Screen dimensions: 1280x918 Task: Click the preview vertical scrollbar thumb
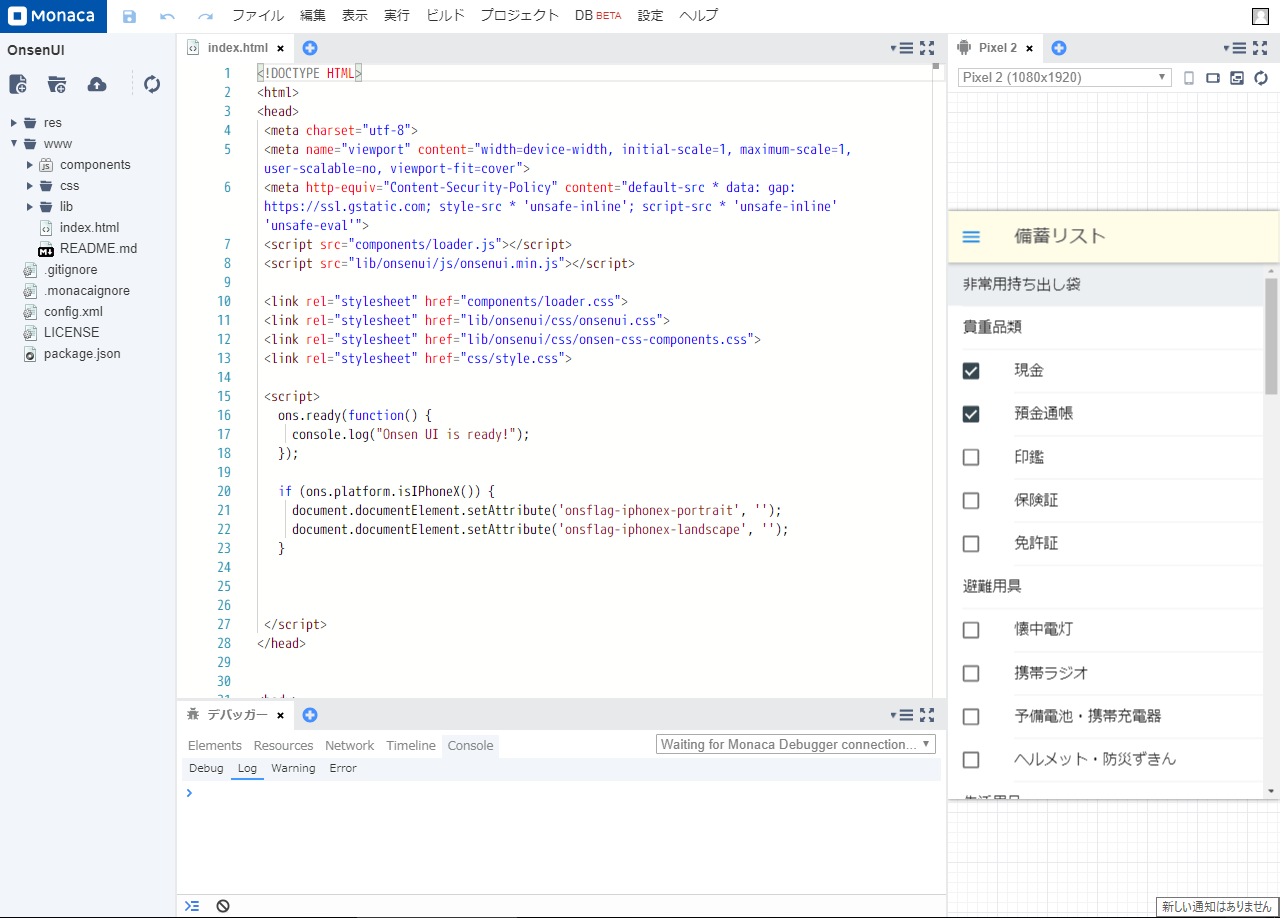(x=1271, y=336)
